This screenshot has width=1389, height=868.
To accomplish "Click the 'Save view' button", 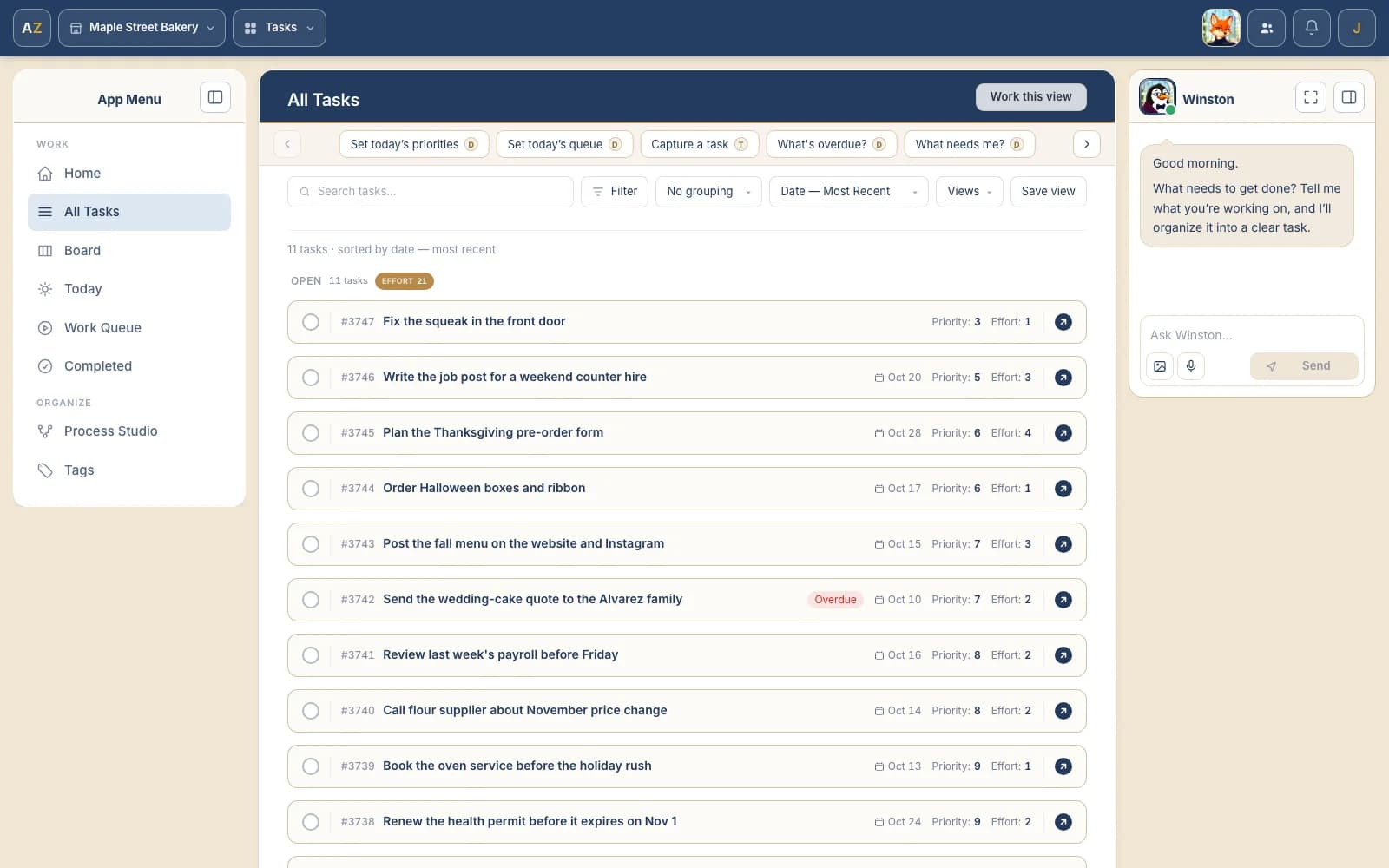I will (1048, 192).
